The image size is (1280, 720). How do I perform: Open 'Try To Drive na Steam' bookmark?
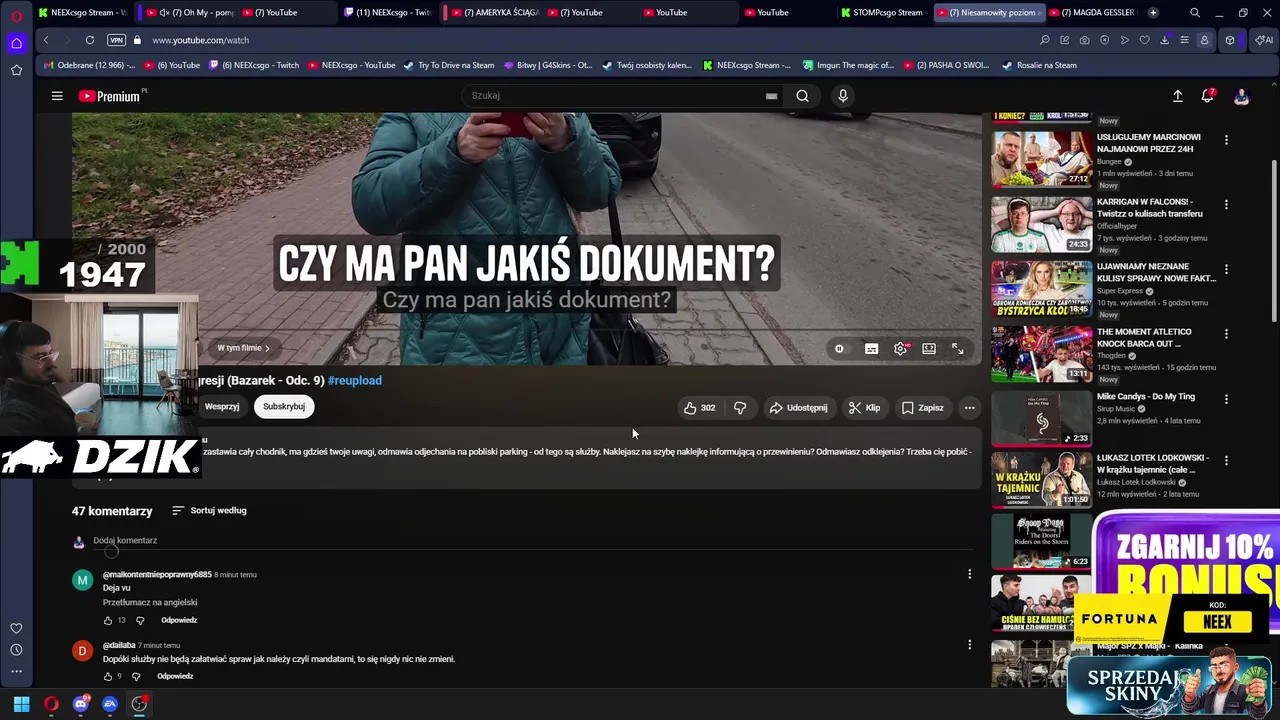pos(449,65)
